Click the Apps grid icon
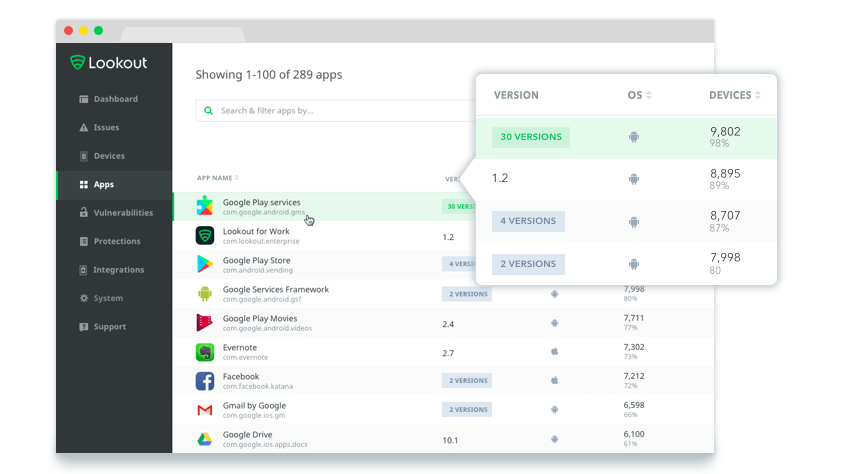 point(83,185)
